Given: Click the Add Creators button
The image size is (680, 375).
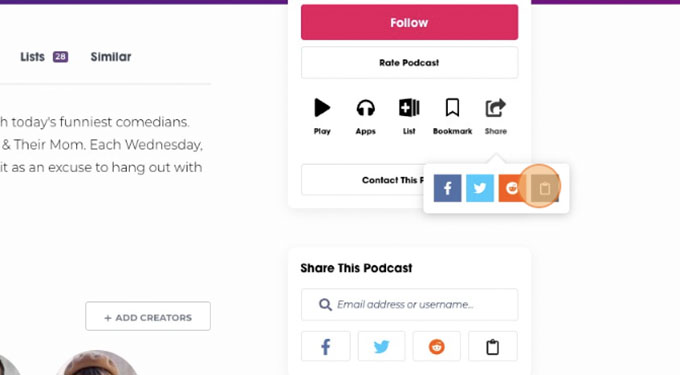Looking at the screenshot, I should click(x=148, y=316).
